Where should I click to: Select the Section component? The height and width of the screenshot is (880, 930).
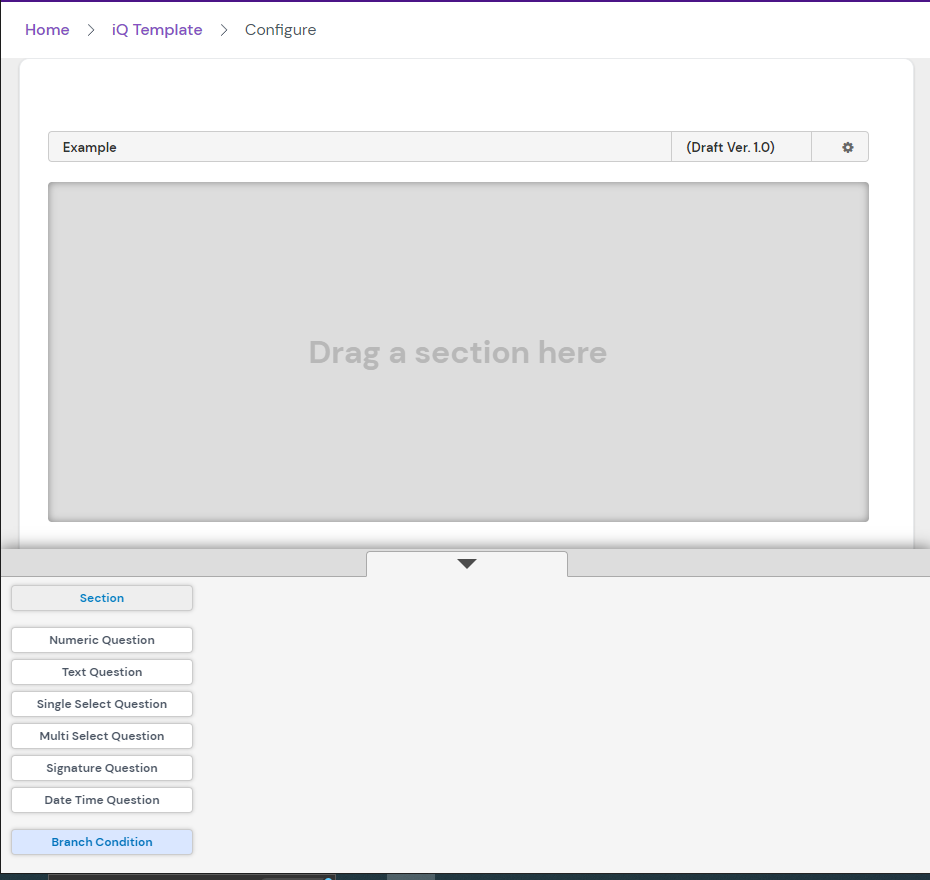(x=101, y=597)
